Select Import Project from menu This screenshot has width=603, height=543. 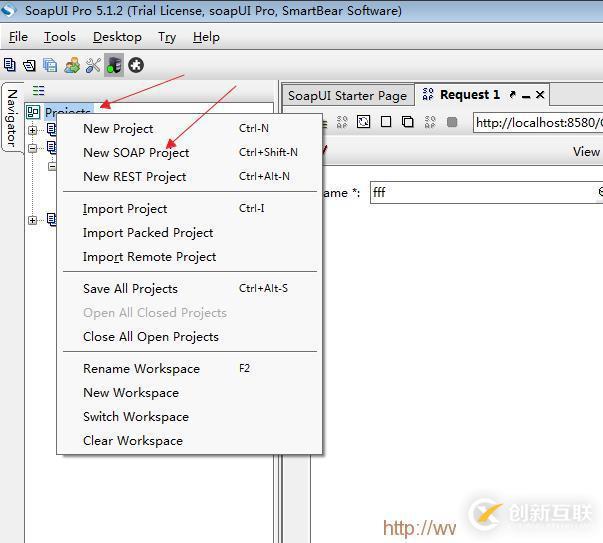coord(189,209)
